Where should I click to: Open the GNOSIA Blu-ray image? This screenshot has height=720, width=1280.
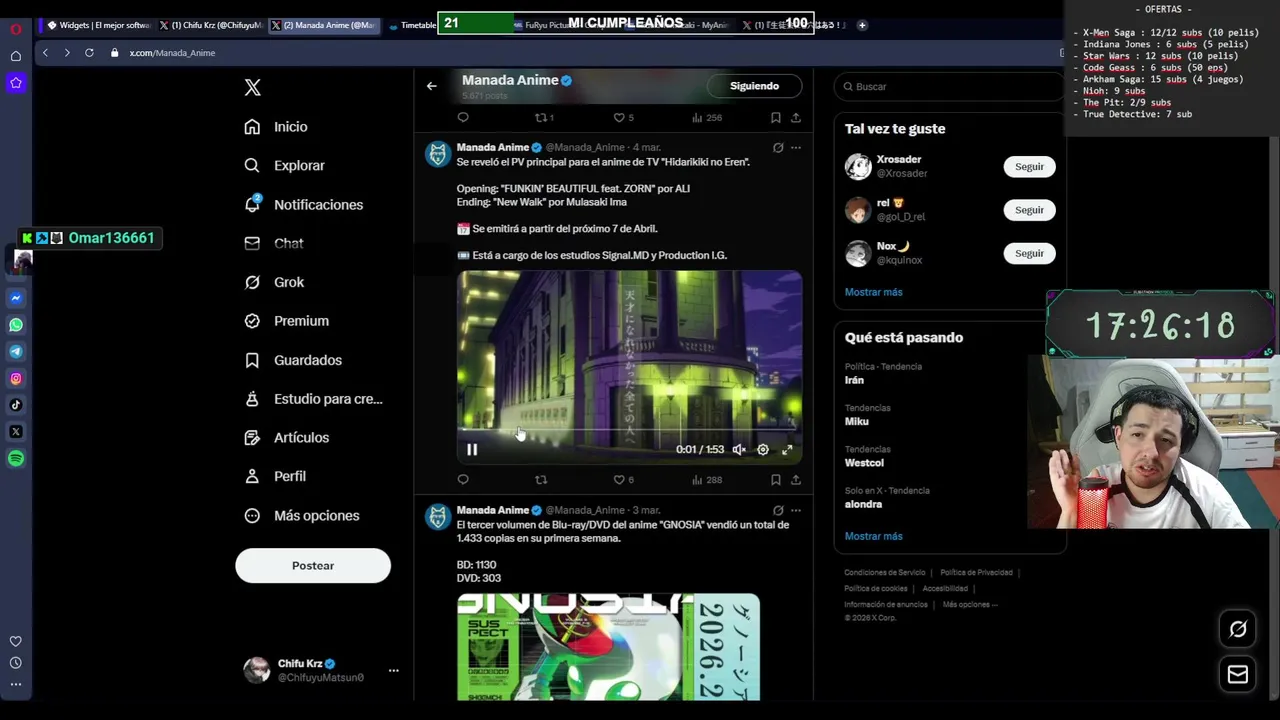608,647
